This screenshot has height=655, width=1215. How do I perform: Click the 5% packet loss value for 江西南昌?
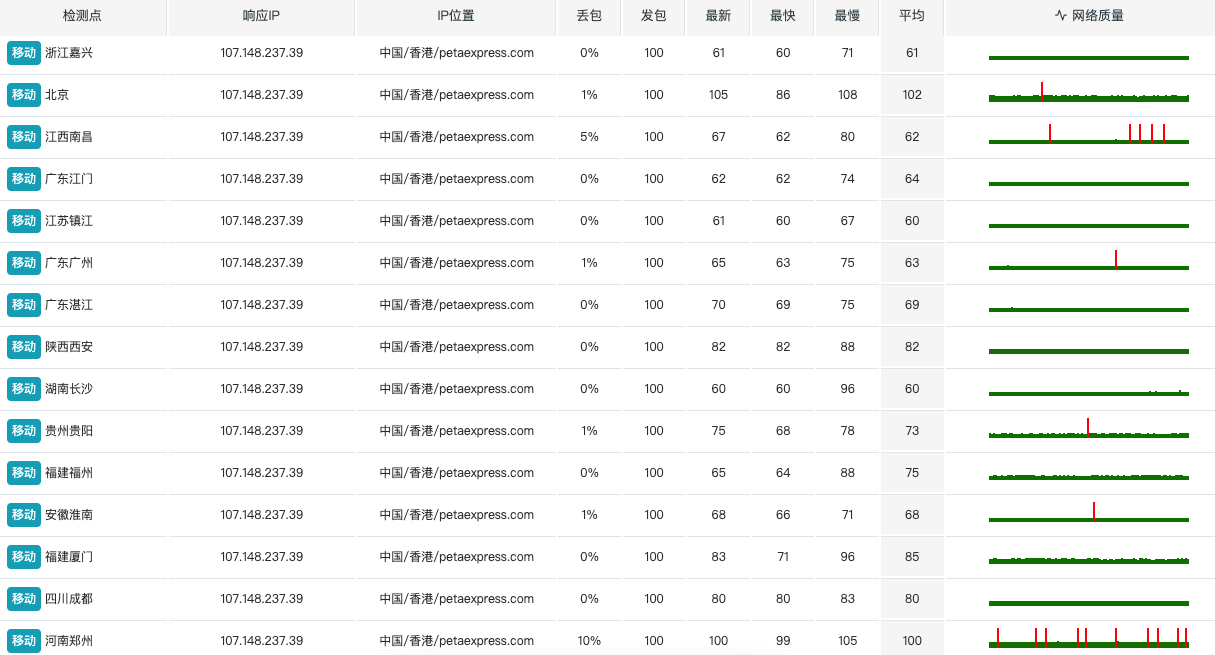click(x=589, y=137)
